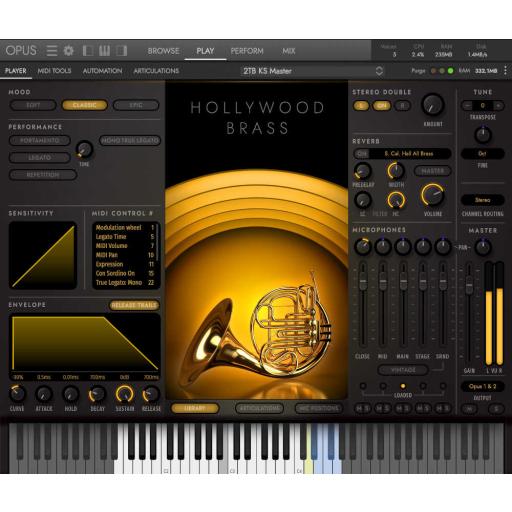Select Modulation wheel in MIDI Control list
Screen dimensions: 512x512
tap(125, 228)
